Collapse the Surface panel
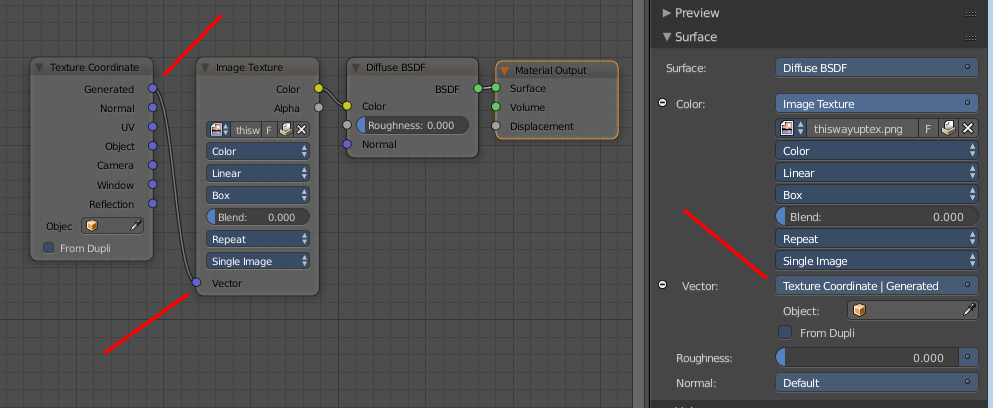 pyautogui.click(x=666, y=37)
